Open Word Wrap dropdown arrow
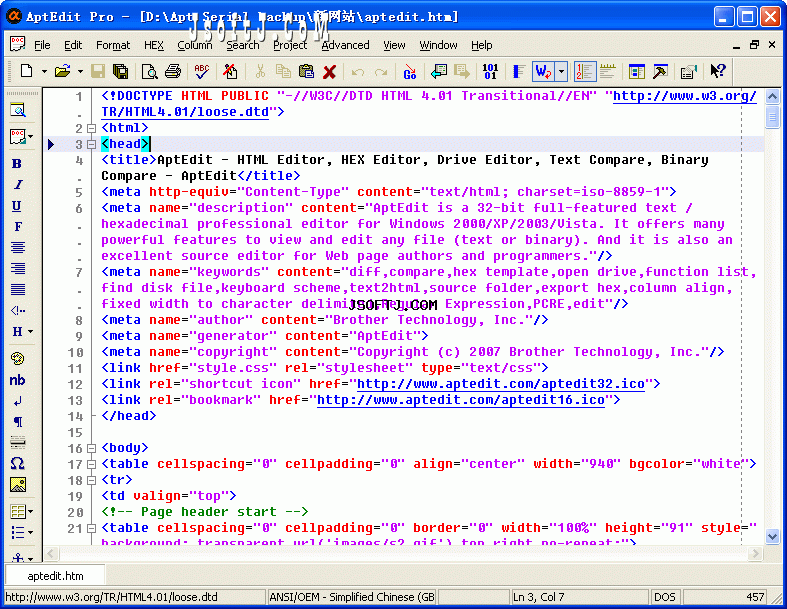 pos(562,71)
